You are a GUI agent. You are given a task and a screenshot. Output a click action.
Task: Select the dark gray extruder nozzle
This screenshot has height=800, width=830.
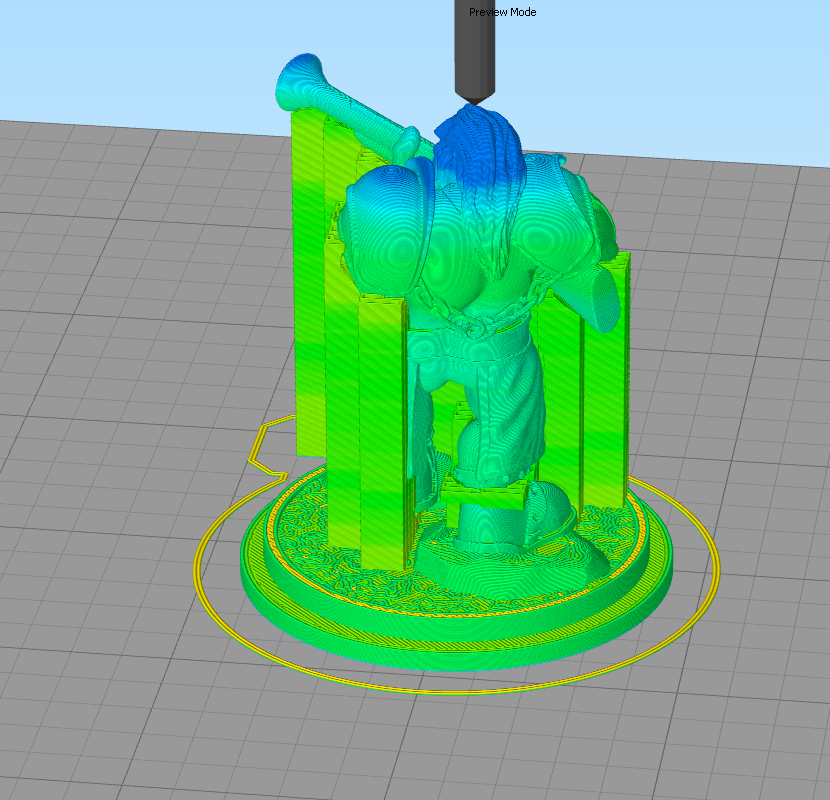coord(475,51)
